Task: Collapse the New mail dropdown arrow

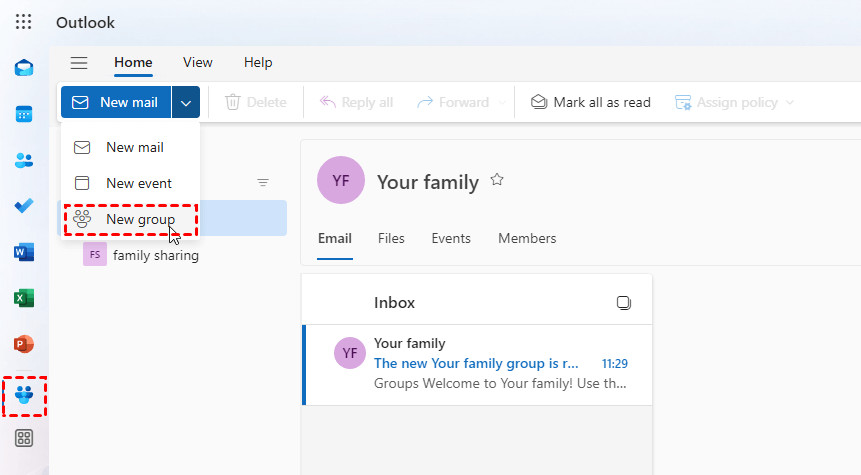Action: point(186,102)
